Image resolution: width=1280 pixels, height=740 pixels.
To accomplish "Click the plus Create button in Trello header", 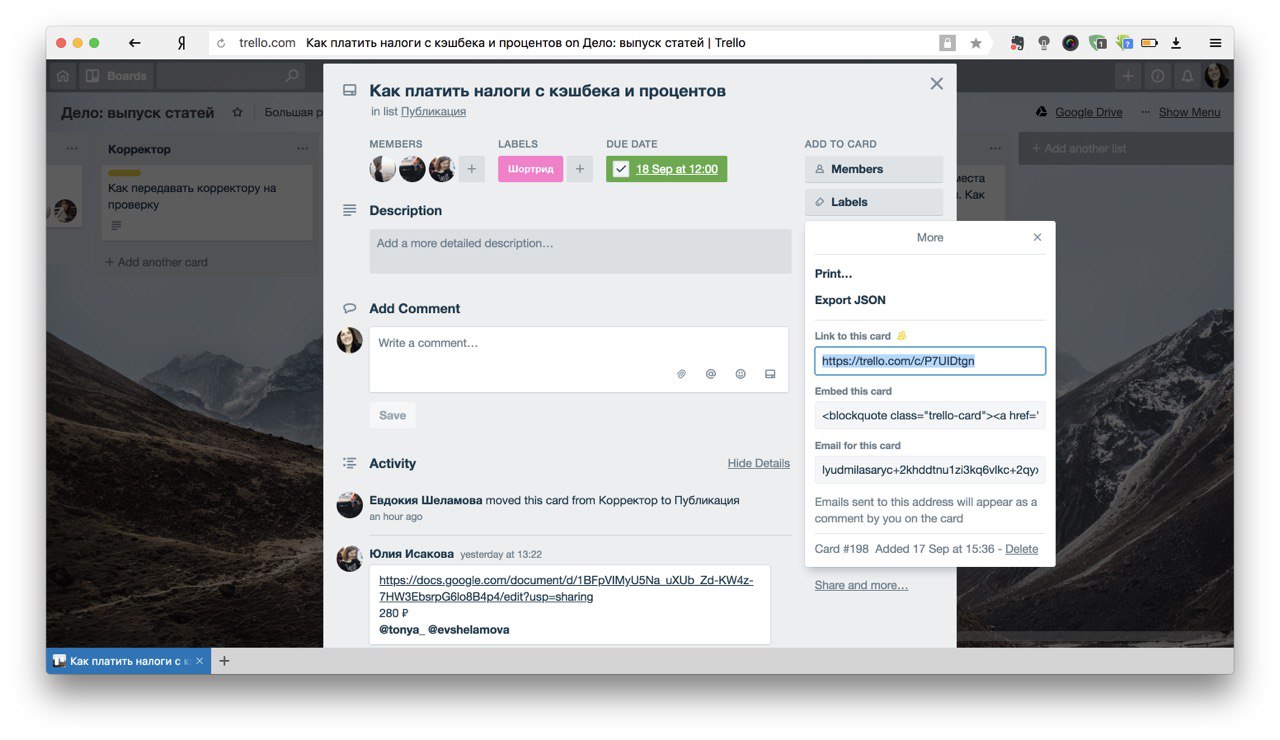I will pos(1128,76).
